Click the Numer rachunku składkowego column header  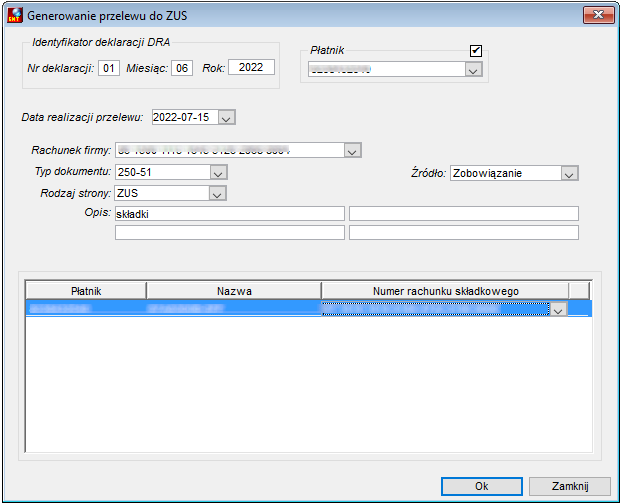coord(446,291)
